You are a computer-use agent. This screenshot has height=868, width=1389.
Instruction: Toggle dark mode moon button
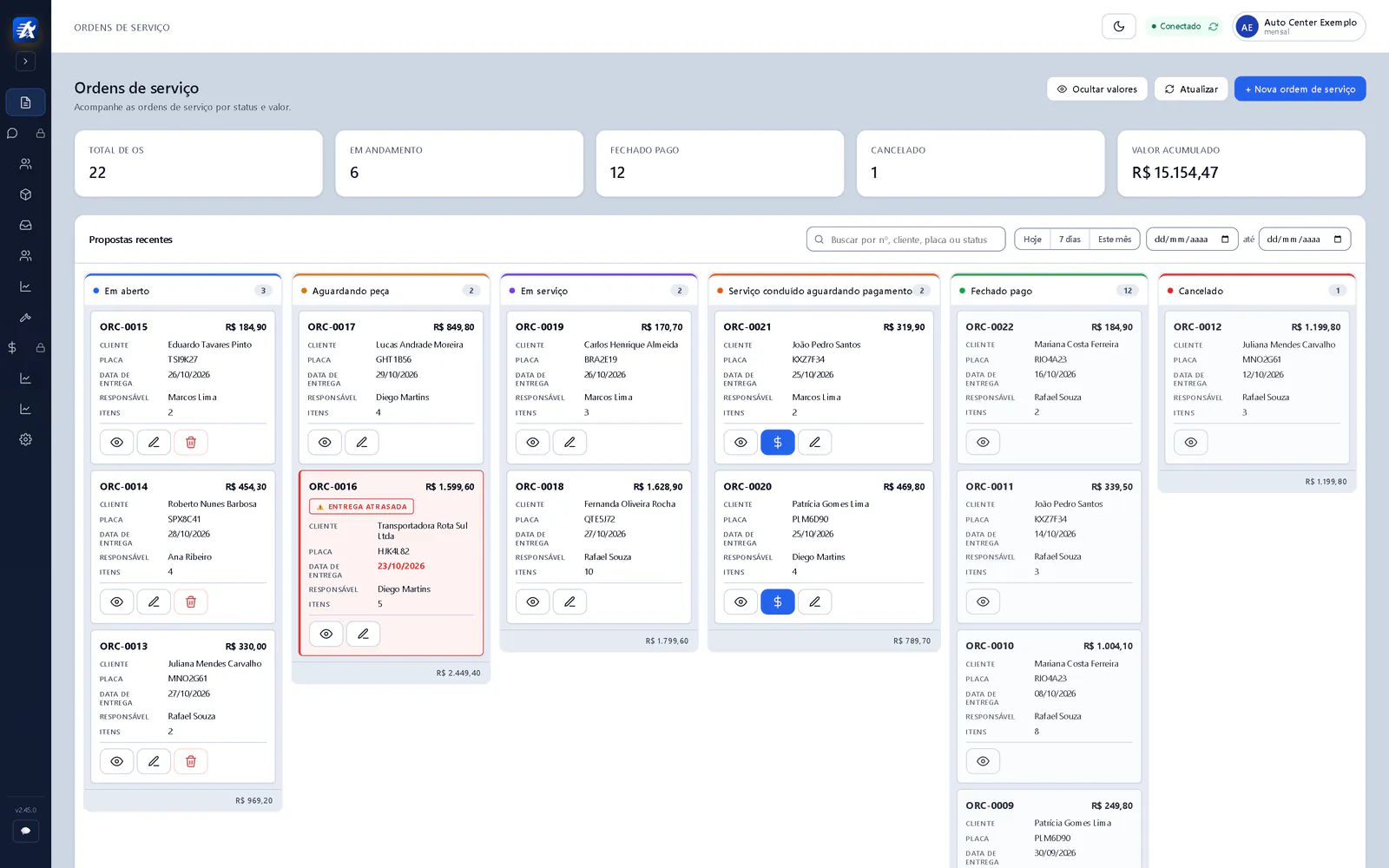tap(1119, 26)
